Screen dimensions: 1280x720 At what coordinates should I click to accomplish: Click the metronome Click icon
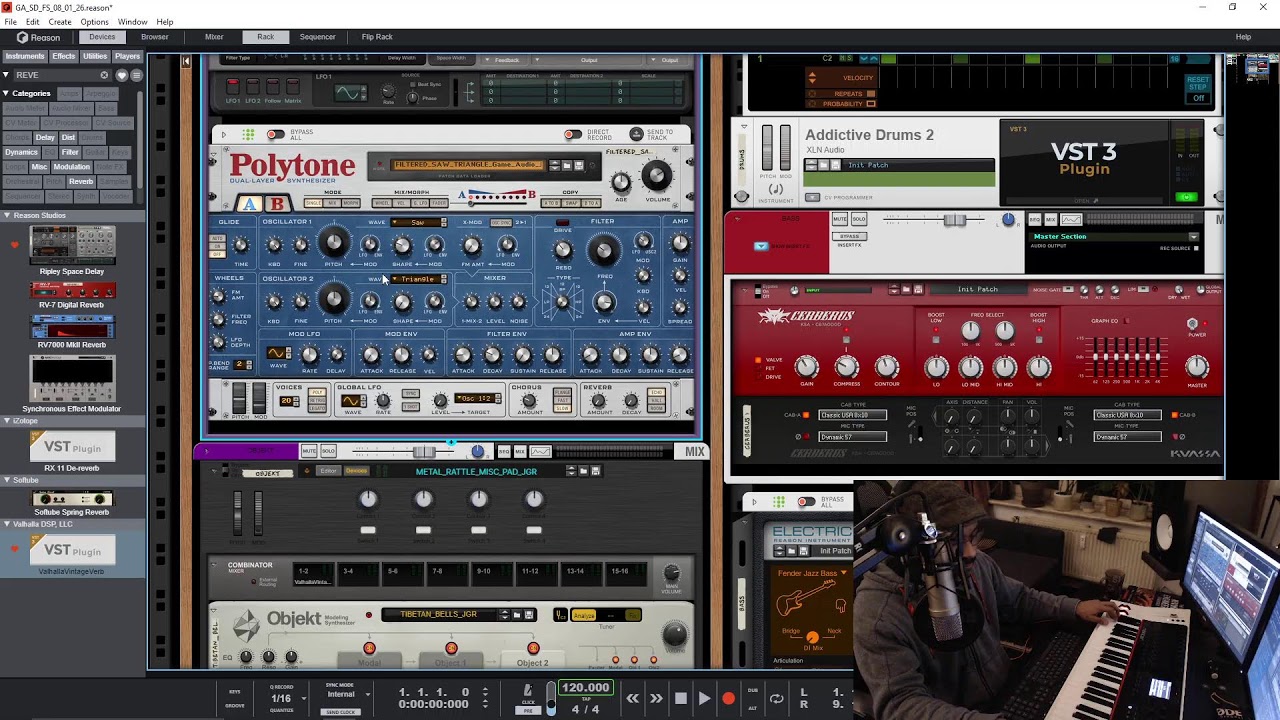point(528,691)
